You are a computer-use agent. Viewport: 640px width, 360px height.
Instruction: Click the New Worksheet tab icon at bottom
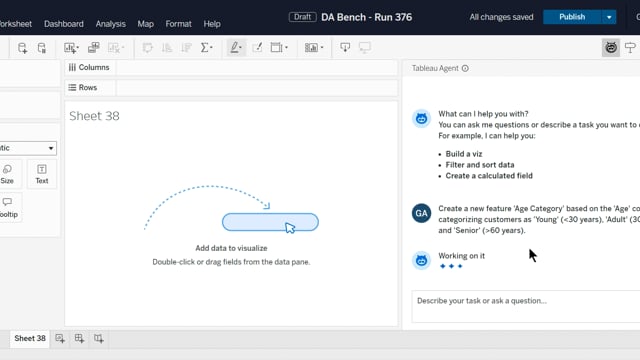[60, 338]
